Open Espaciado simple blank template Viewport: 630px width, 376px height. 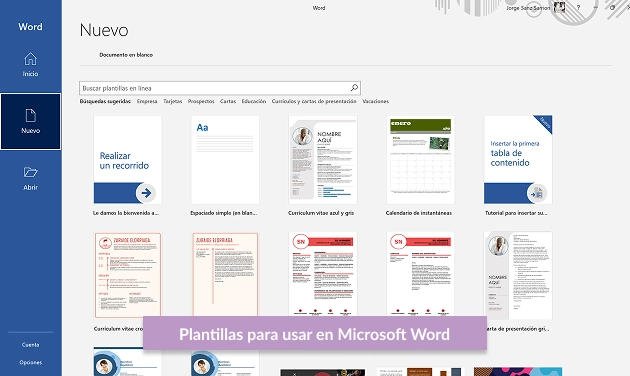[225, 160]
